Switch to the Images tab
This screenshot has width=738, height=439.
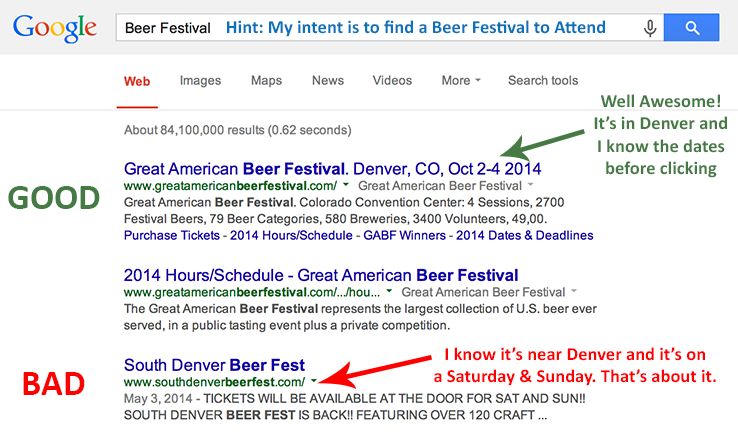tap(200, 81)
